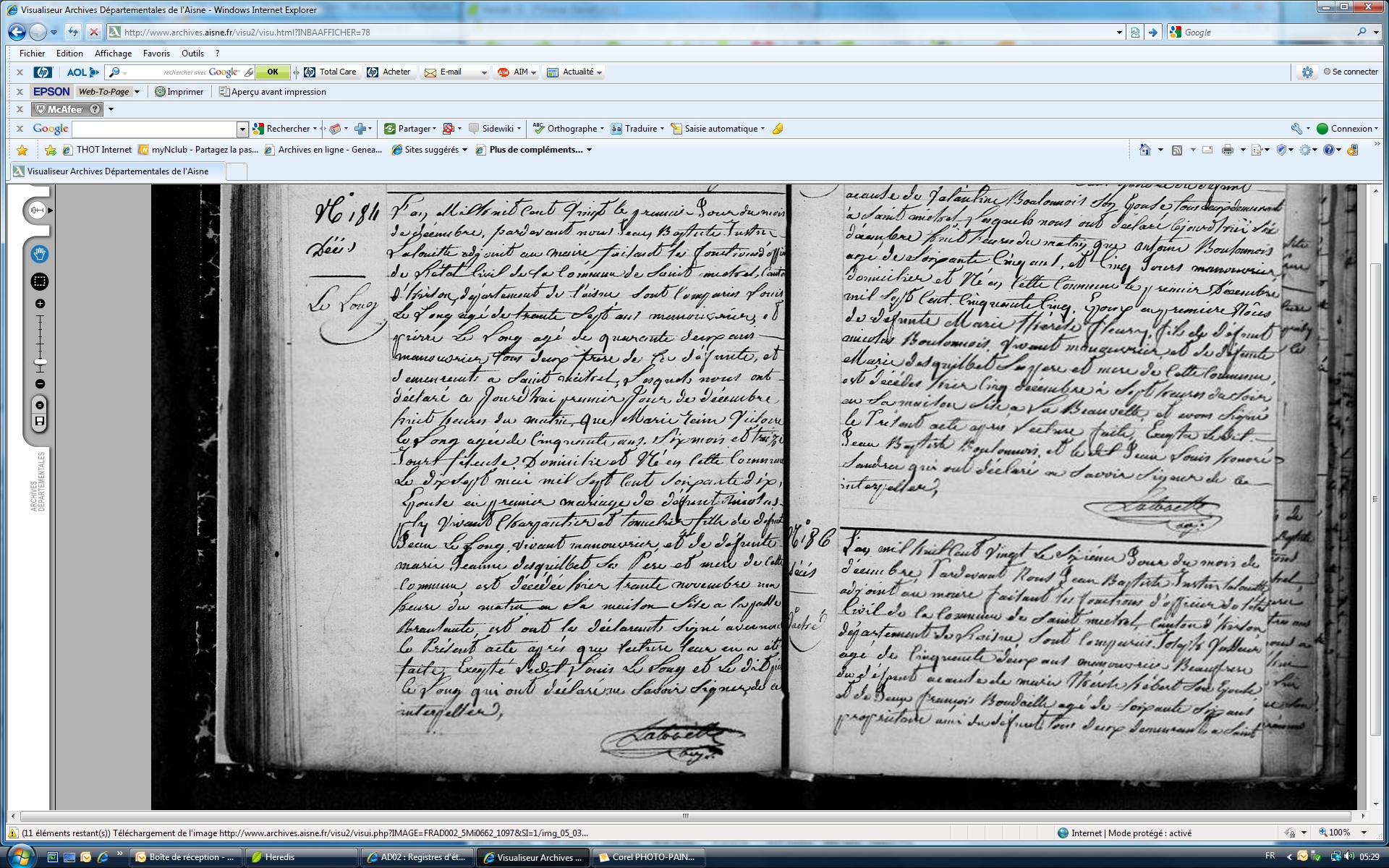
Task: Click the minus zoom-out button in viewer
Action: click(x=40, y=384)
